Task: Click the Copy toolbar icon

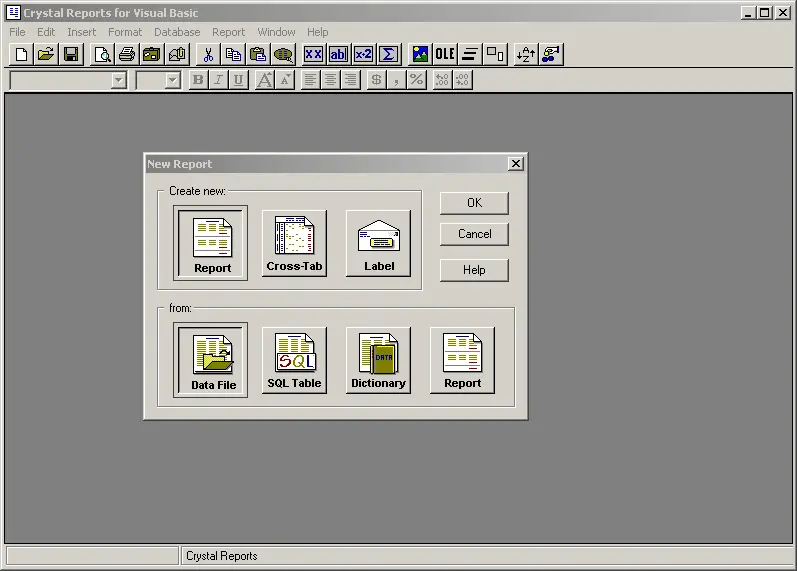Action: (233, 54)
